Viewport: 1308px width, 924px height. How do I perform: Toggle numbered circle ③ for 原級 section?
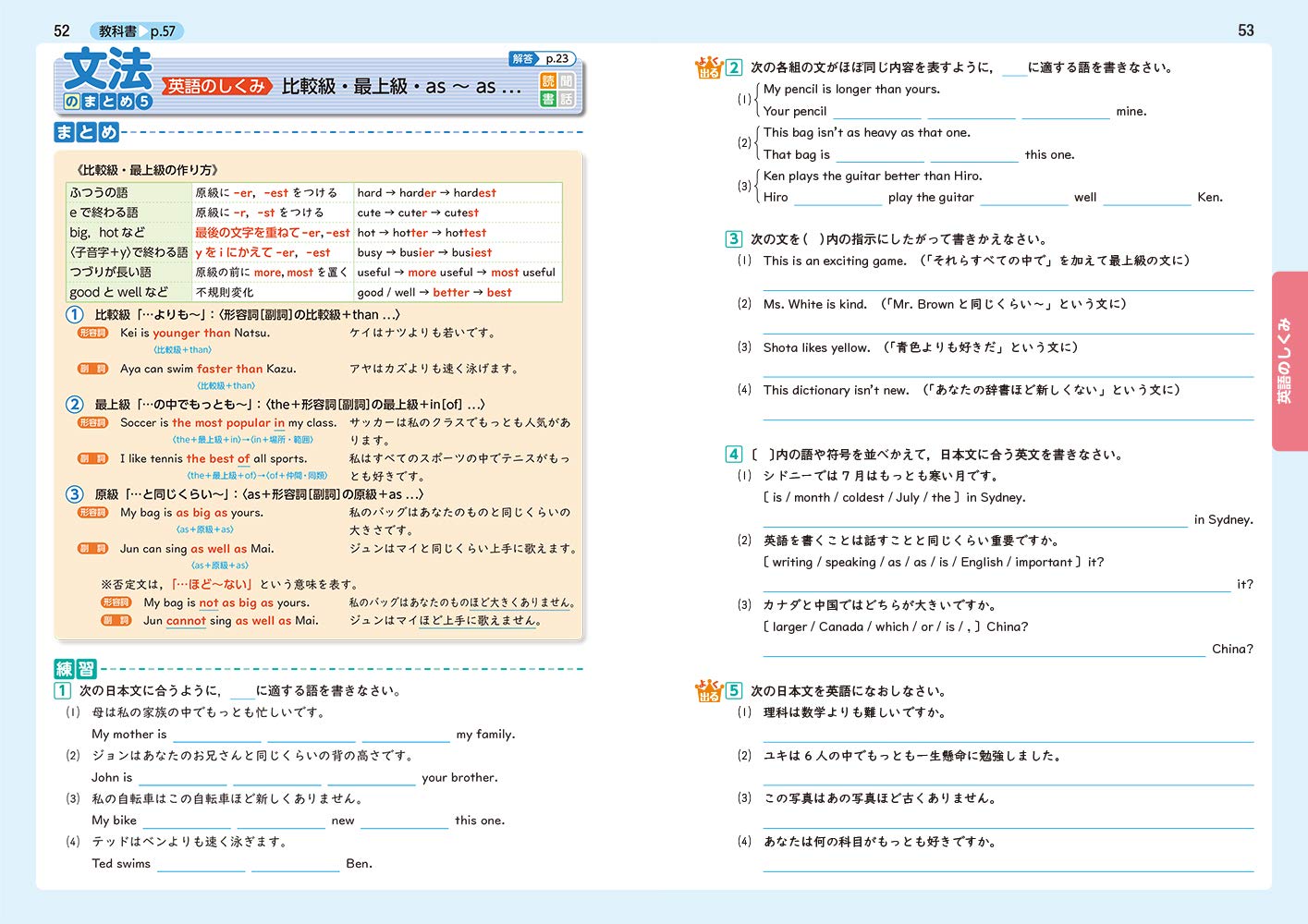(x=74, y=494)
